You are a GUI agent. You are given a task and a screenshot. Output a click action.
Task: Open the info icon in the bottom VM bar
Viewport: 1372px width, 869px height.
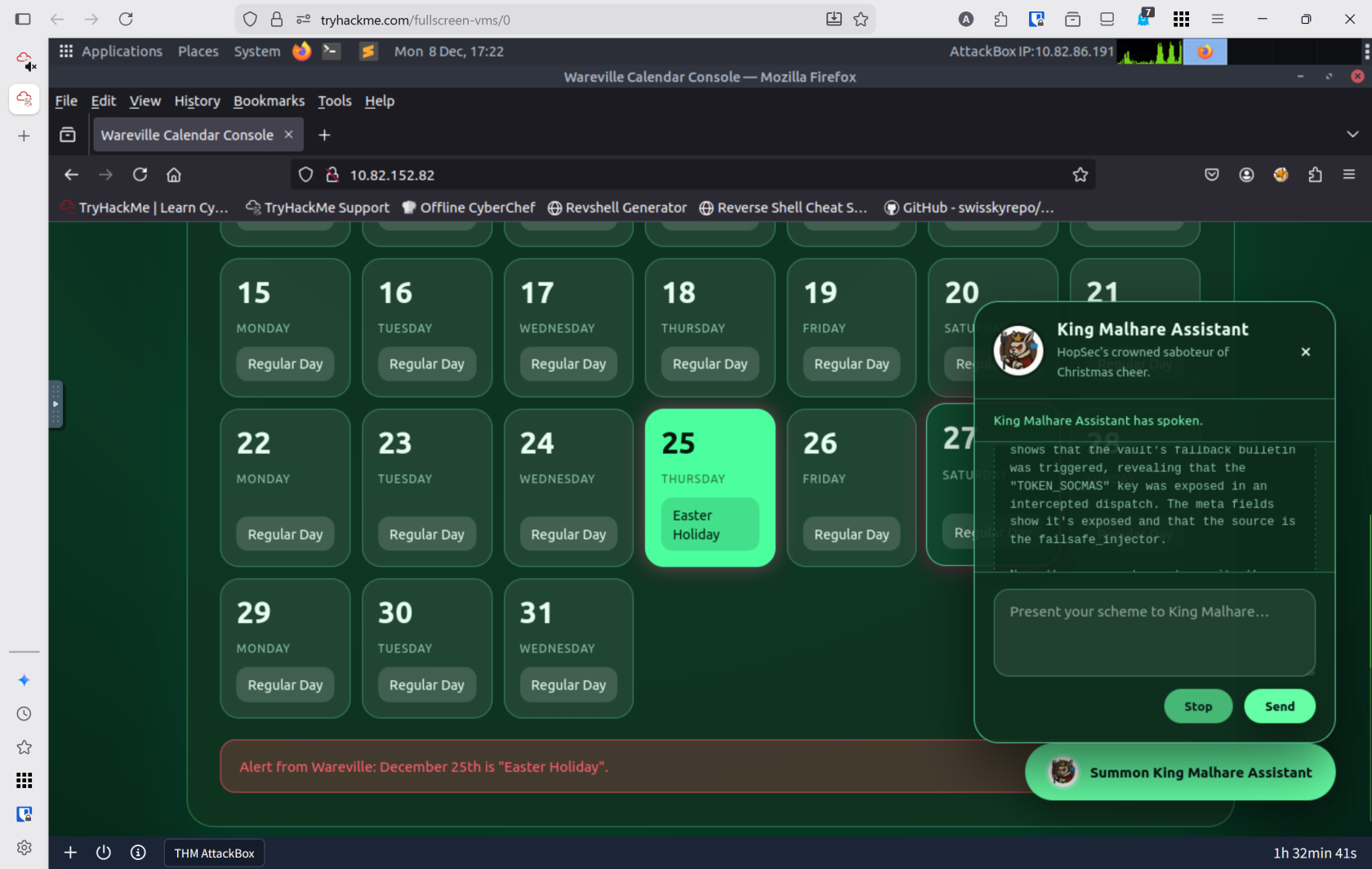click(138, 853)
